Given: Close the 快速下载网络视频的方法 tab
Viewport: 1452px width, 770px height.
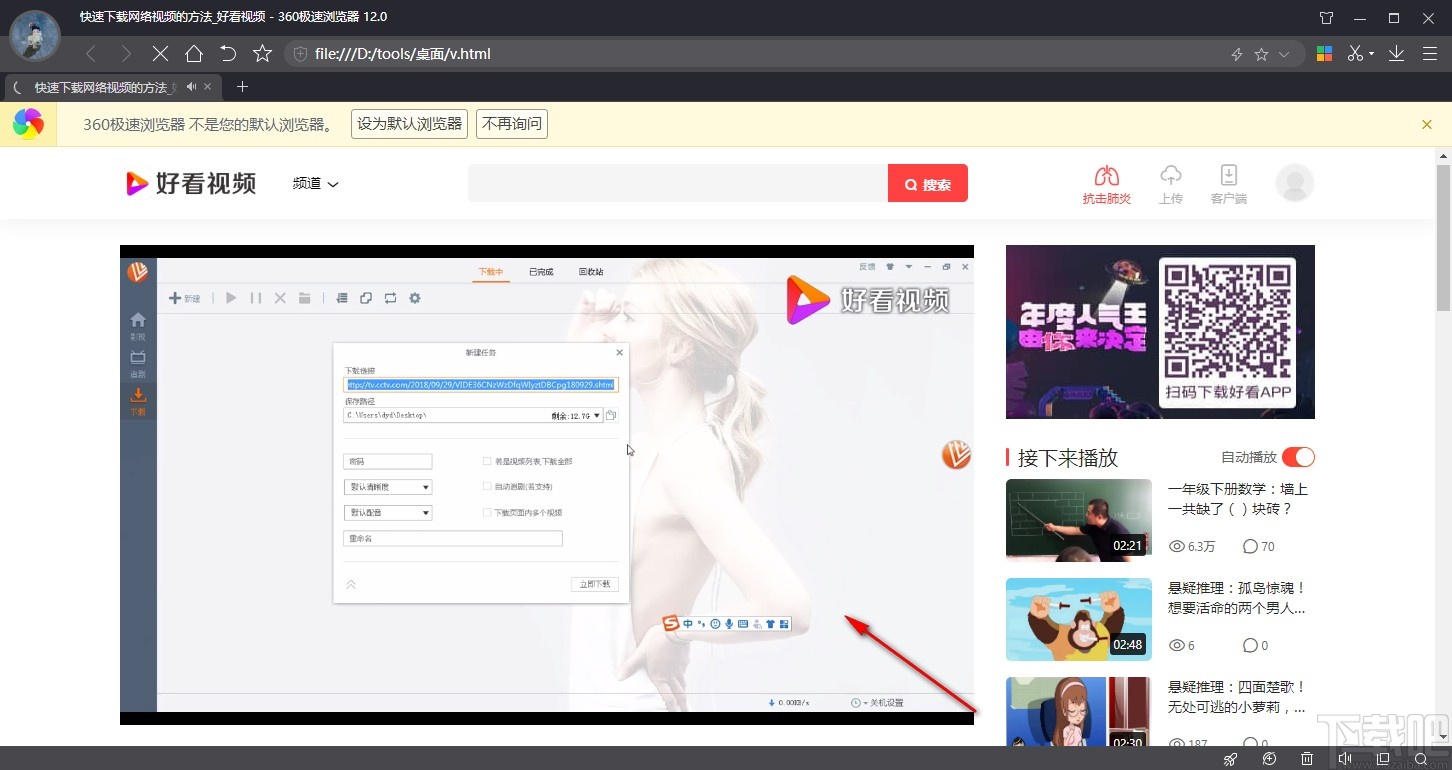Looking at the screenshot, I should [209, 87].
